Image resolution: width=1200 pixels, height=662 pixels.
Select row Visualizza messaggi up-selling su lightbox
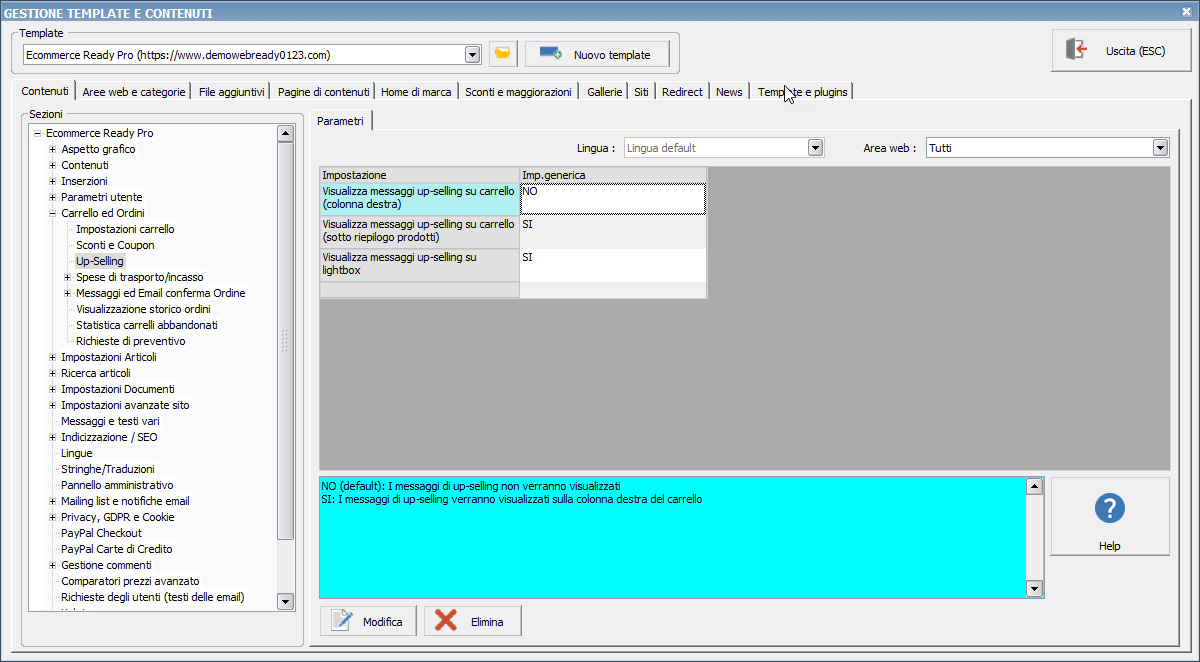click(x=420, y=264)
